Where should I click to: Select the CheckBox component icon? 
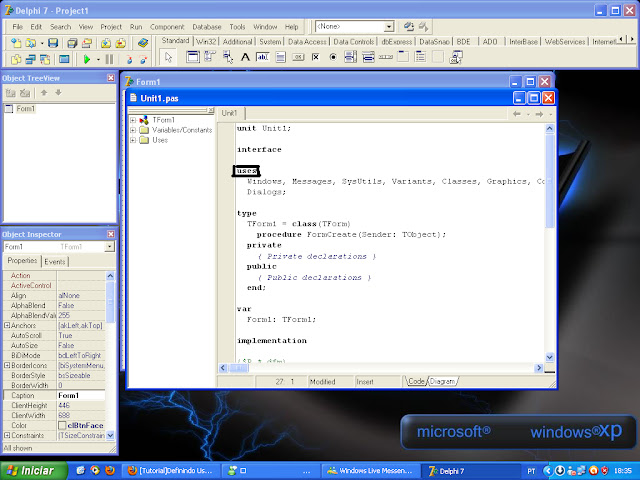point(316,57)
